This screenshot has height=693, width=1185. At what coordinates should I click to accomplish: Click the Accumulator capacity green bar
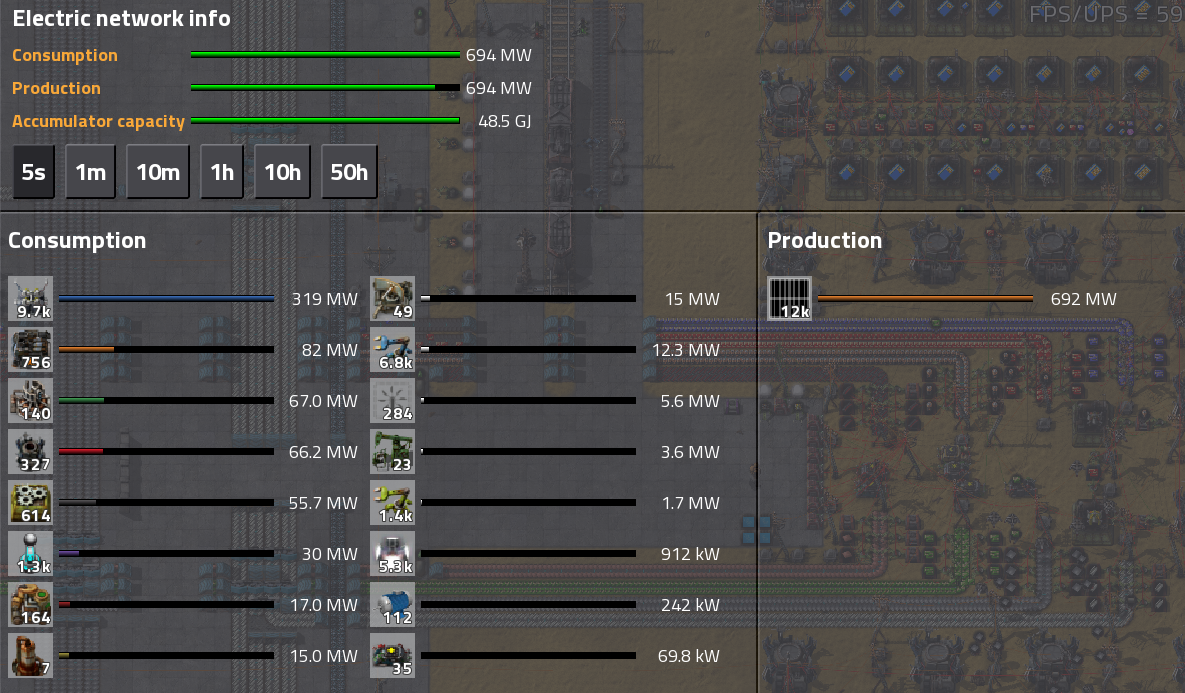(x=326, y=120)
